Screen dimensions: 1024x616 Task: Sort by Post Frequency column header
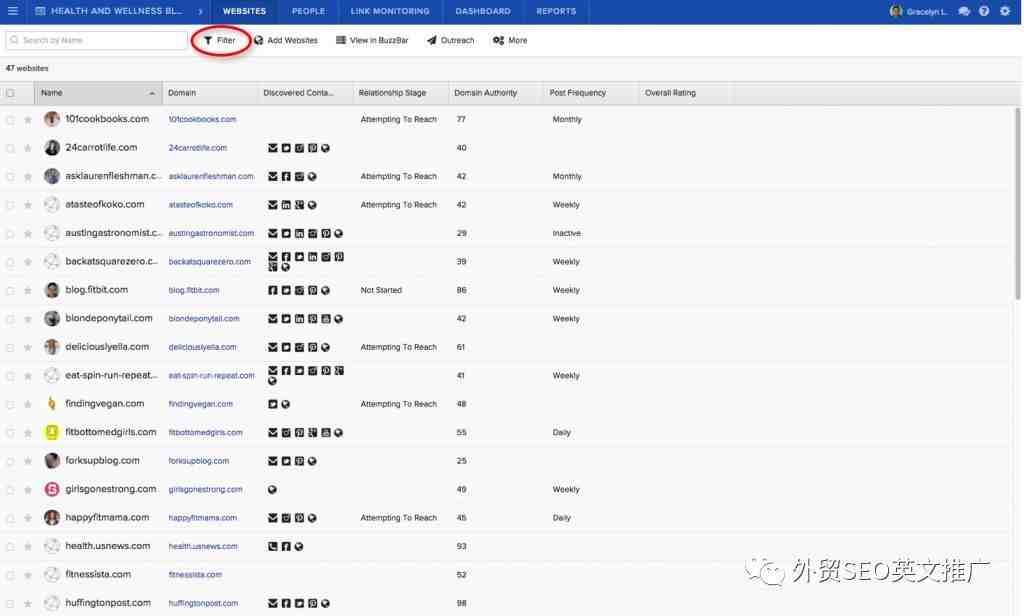point(577,93)
